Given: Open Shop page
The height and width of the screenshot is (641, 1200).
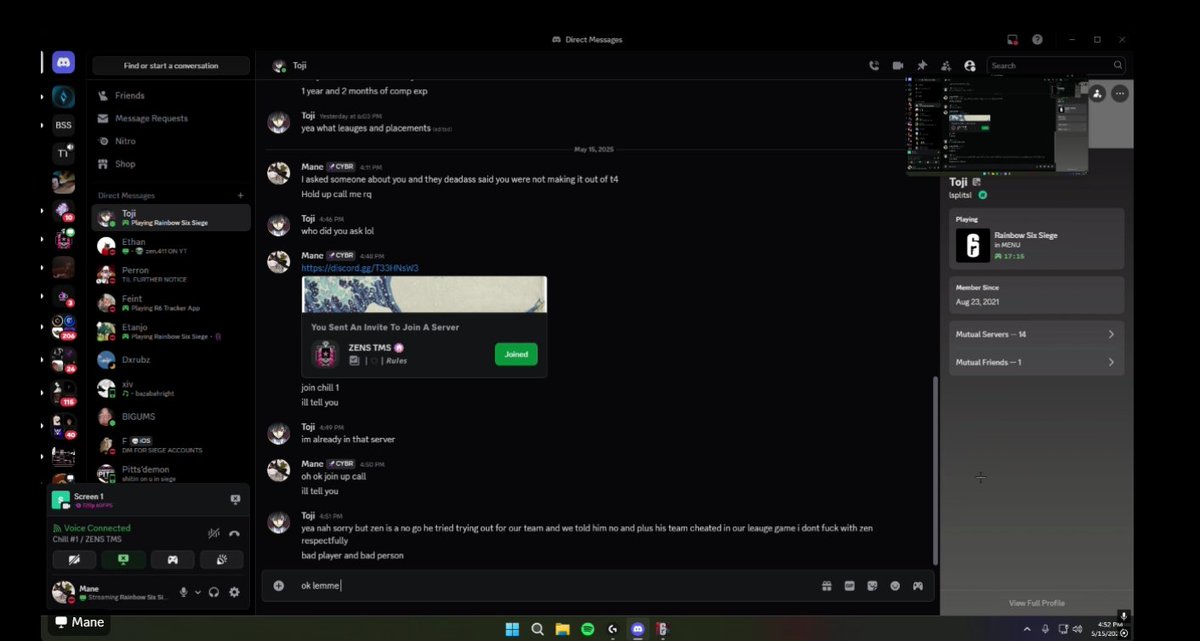Looking at the screenshot, I should tap(170, 164).
